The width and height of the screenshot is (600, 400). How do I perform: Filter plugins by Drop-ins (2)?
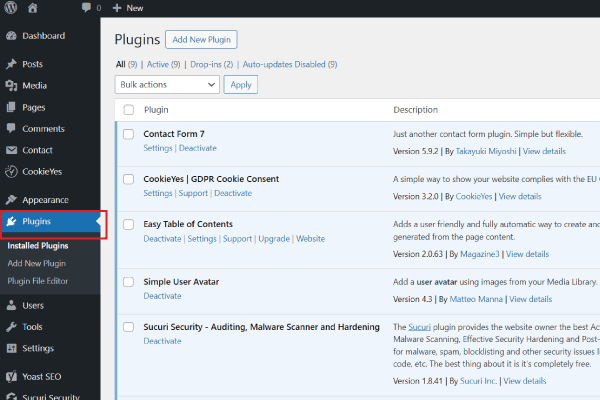click(212, 64)
